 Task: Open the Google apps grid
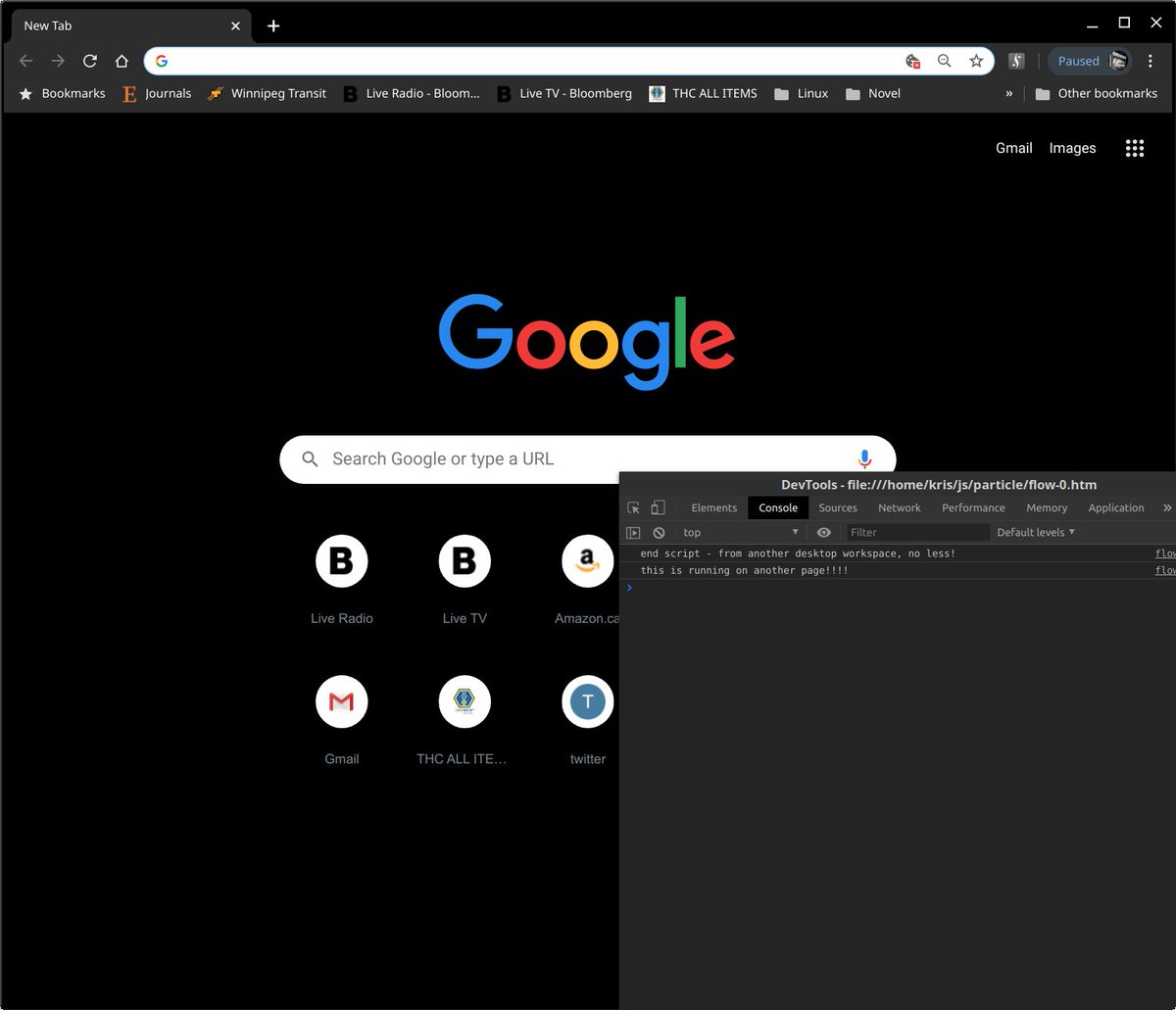pyautogui.click(x=1135, y=148)
